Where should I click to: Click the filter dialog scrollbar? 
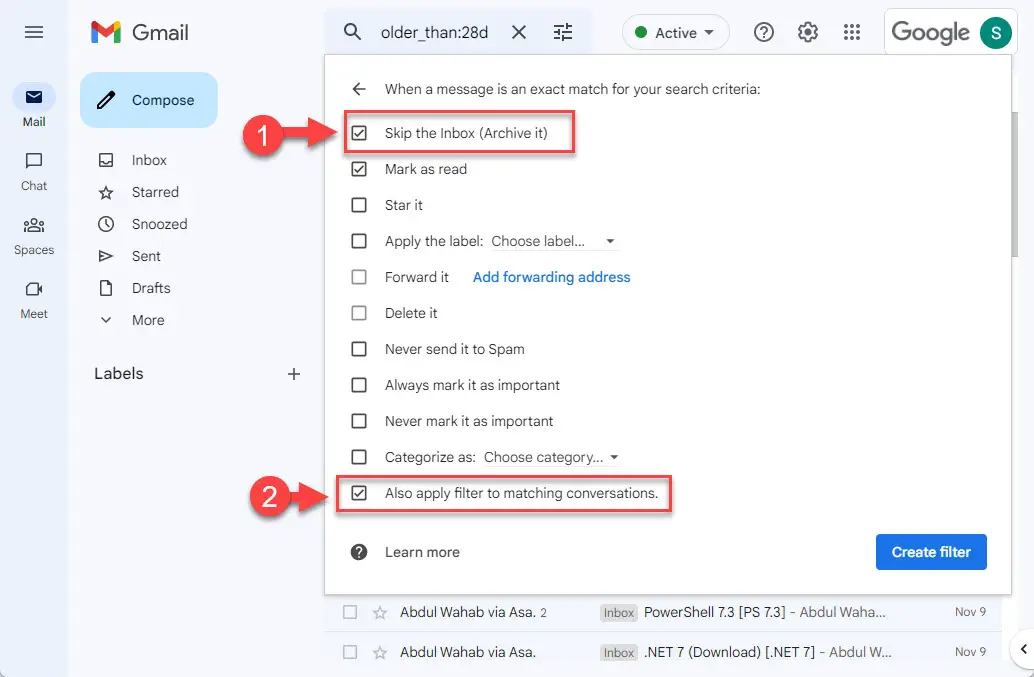1015,185
